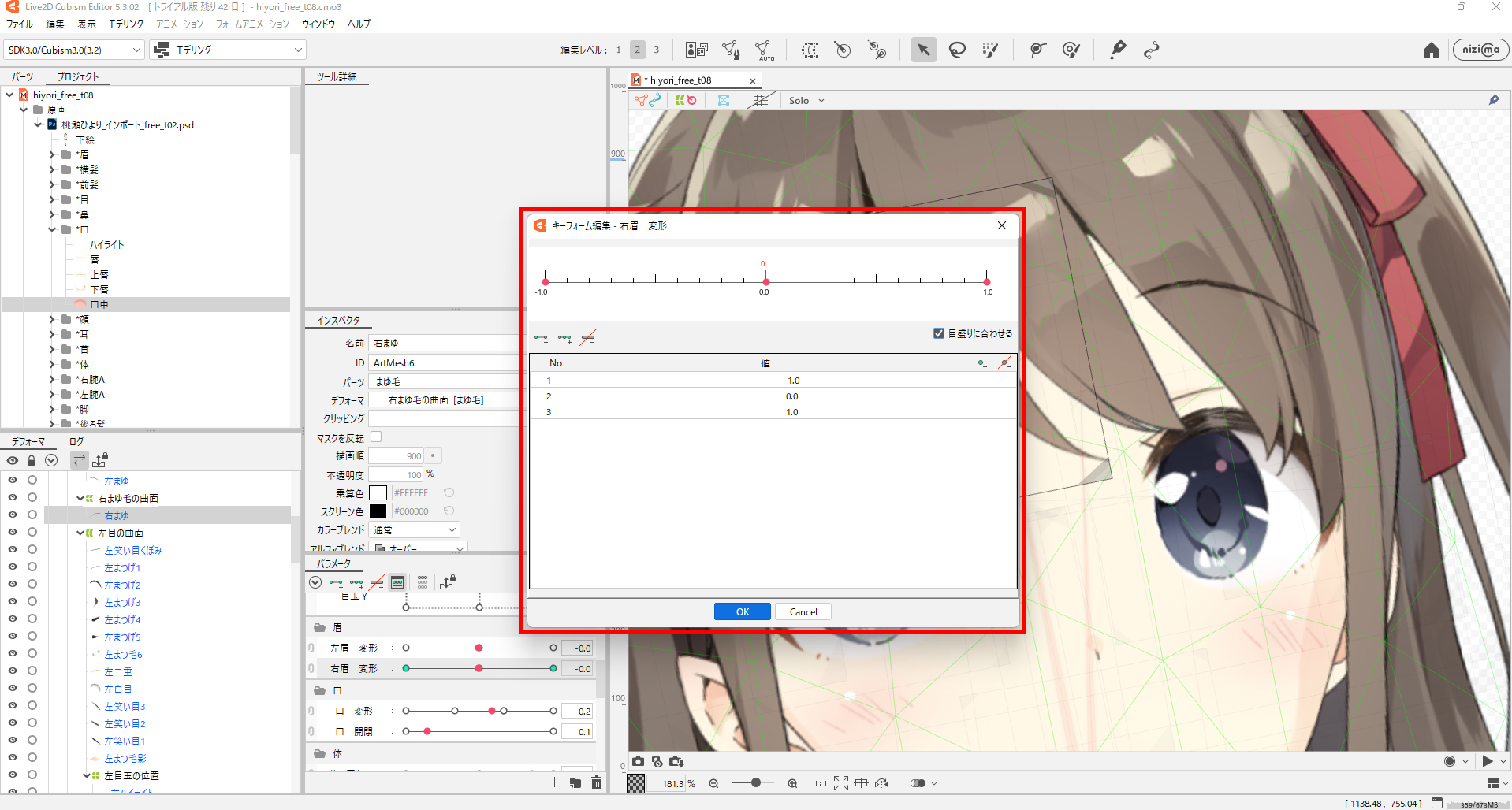Open SDK3.0/Cubism3.0 target version dropdown
Viewport: 1512px width, 810px height.
74,50
